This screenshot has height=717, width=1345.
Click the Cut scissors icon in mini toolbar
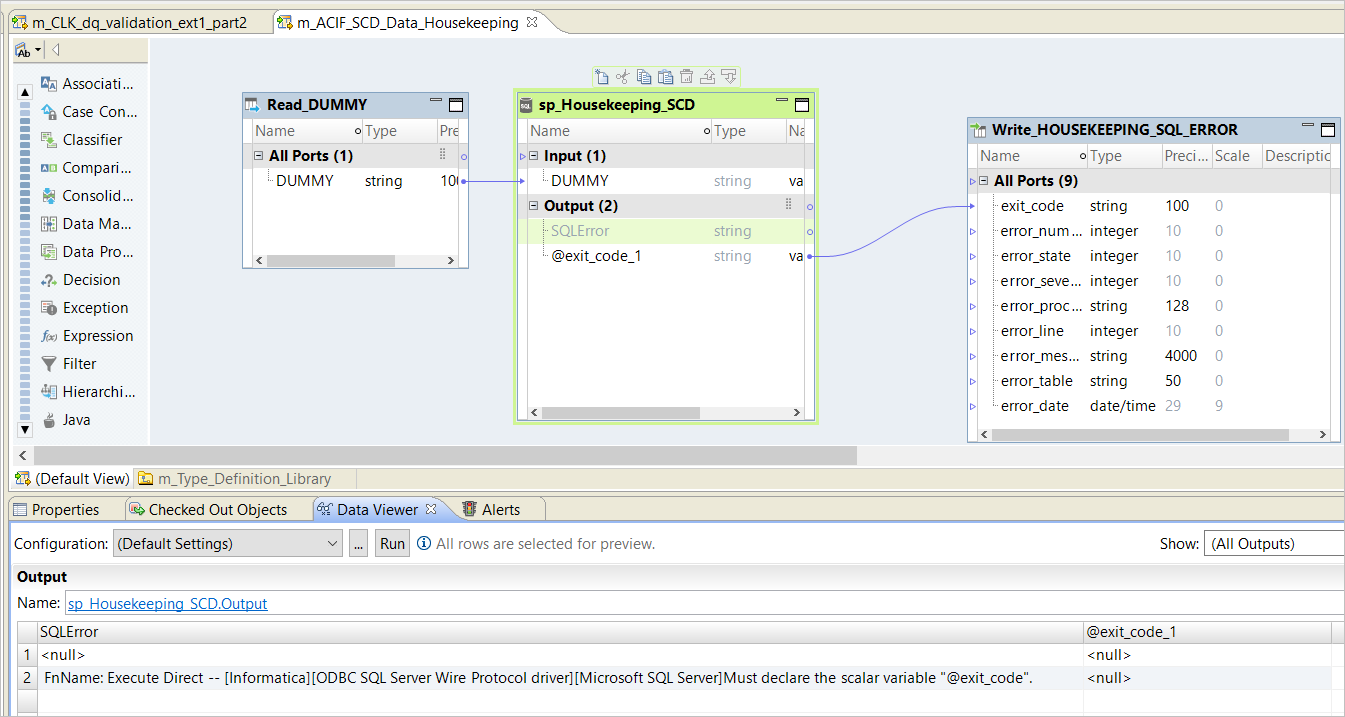(x=622, y=76)
